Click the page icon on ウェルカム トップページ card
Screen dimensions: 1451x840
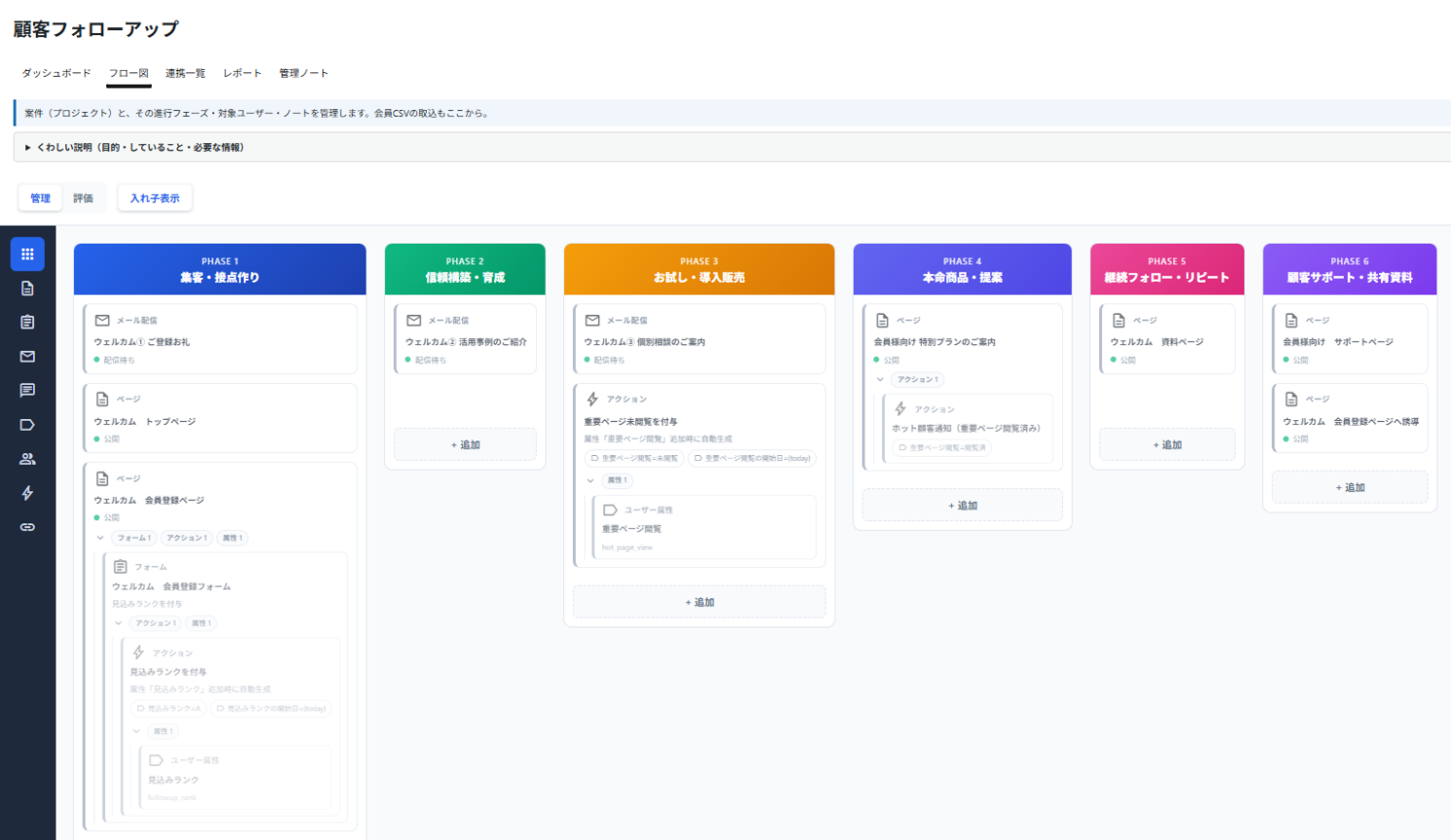click(x=102, y=400)
